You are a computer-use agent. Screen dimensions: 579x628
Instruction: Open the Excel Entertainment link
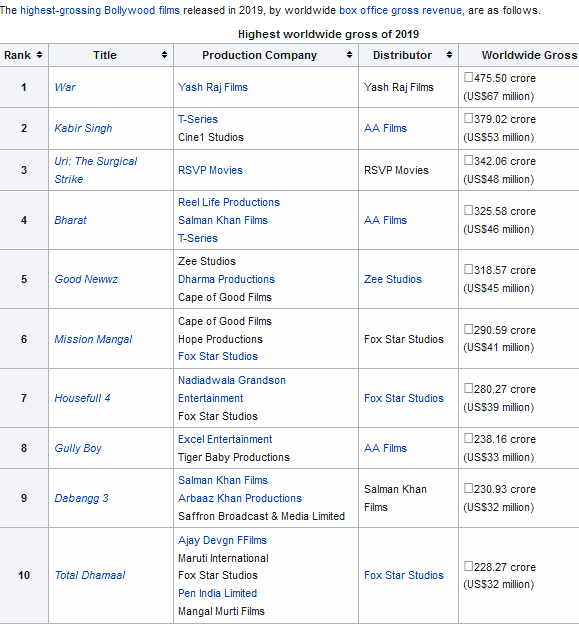click(x=225, y=439)
